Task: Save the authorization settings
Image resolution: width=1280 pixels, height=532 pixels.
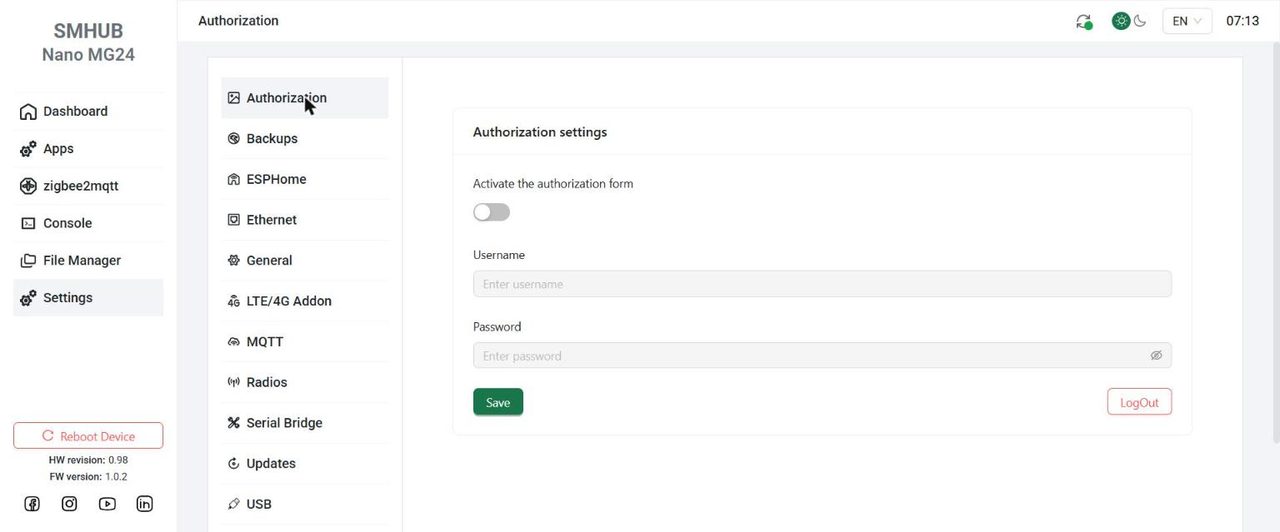Action: [x=498, y=402]
